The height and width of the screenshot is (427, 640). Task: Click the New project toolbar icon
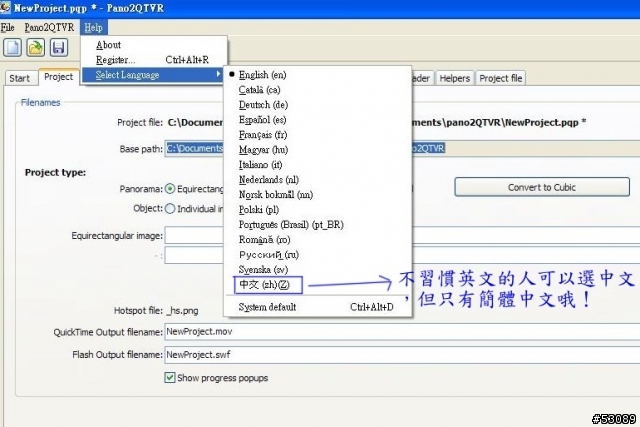pos(12,47)
